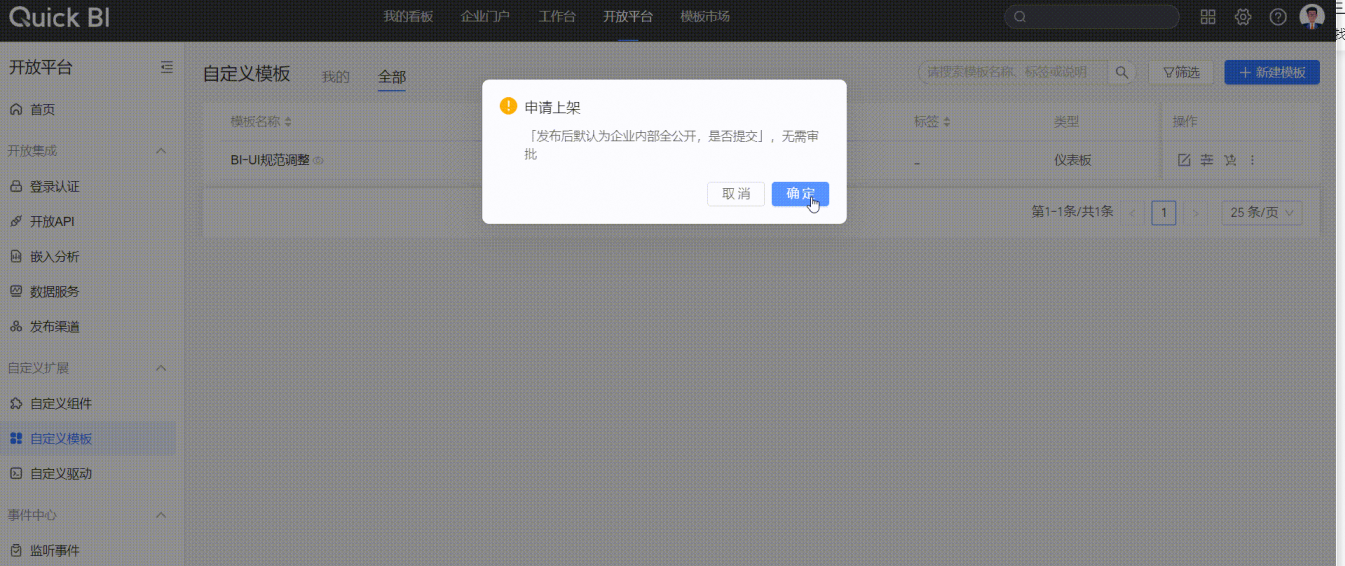Click the help question mark icon
The height and width of the screenshot is (566, 1345).
1277,17
